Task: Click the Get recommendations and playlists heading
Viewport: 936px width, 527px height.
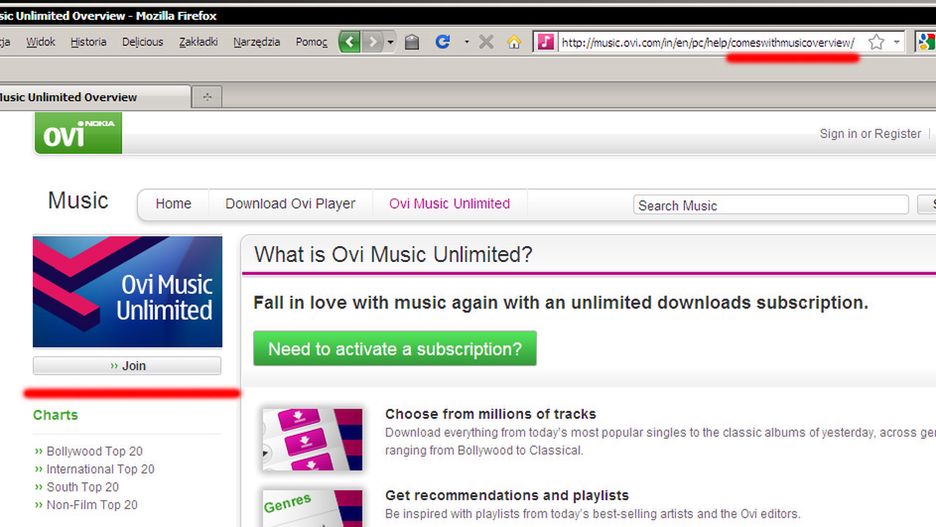Action: [507, 495]
